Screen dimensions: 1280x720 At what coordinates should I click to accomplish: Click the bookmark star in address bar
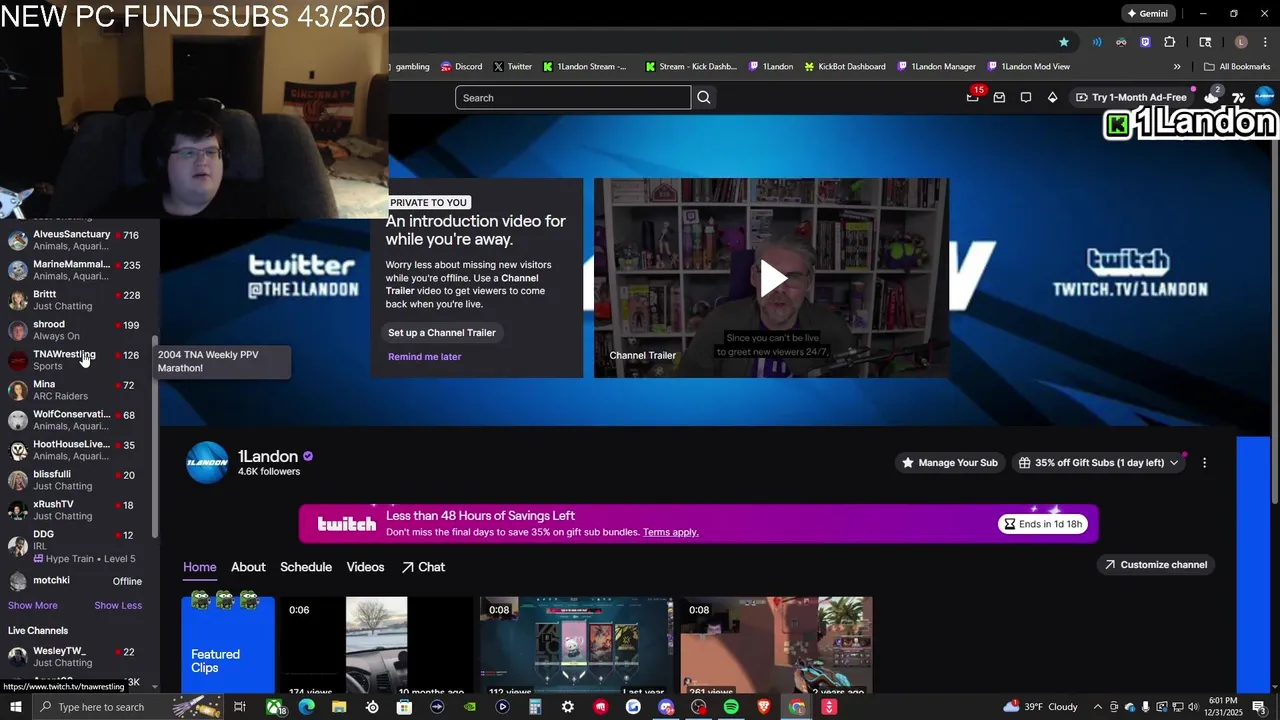click(x=1064, y=42)
